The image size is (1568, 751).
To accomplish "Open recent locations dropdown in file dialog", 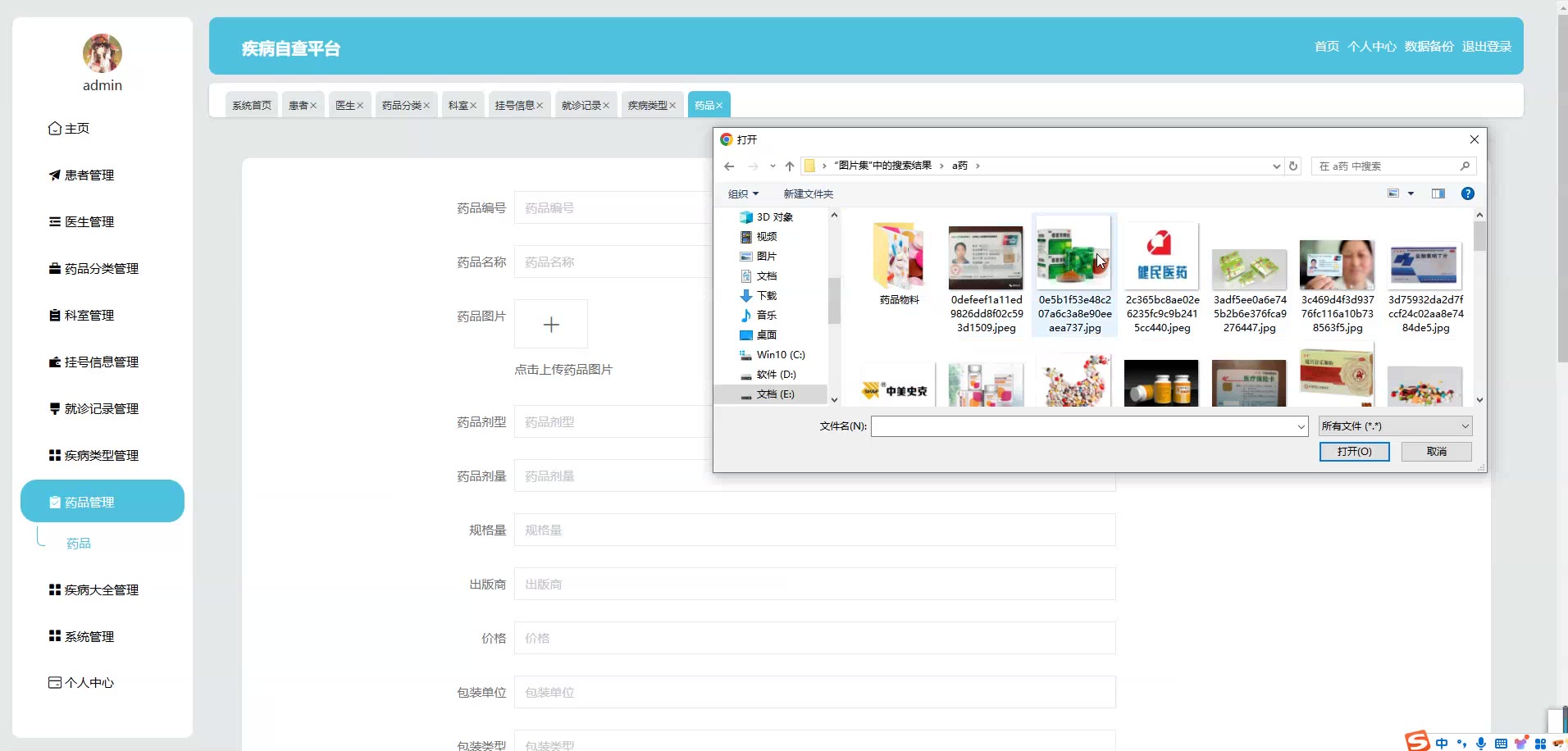I will click(773, 166).
